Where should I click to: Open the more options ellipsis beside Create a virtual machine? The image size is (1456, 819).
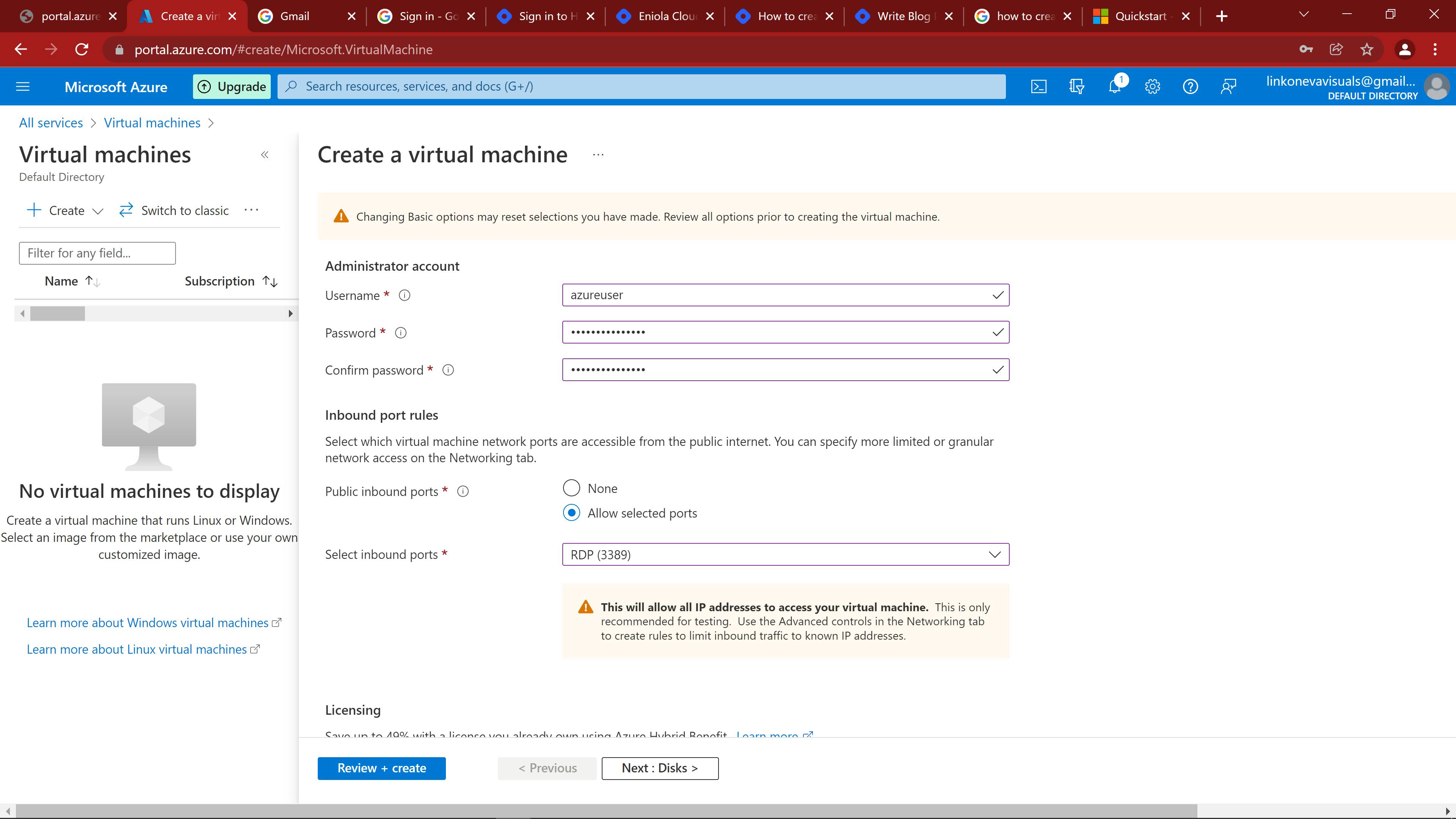[599, 154]
